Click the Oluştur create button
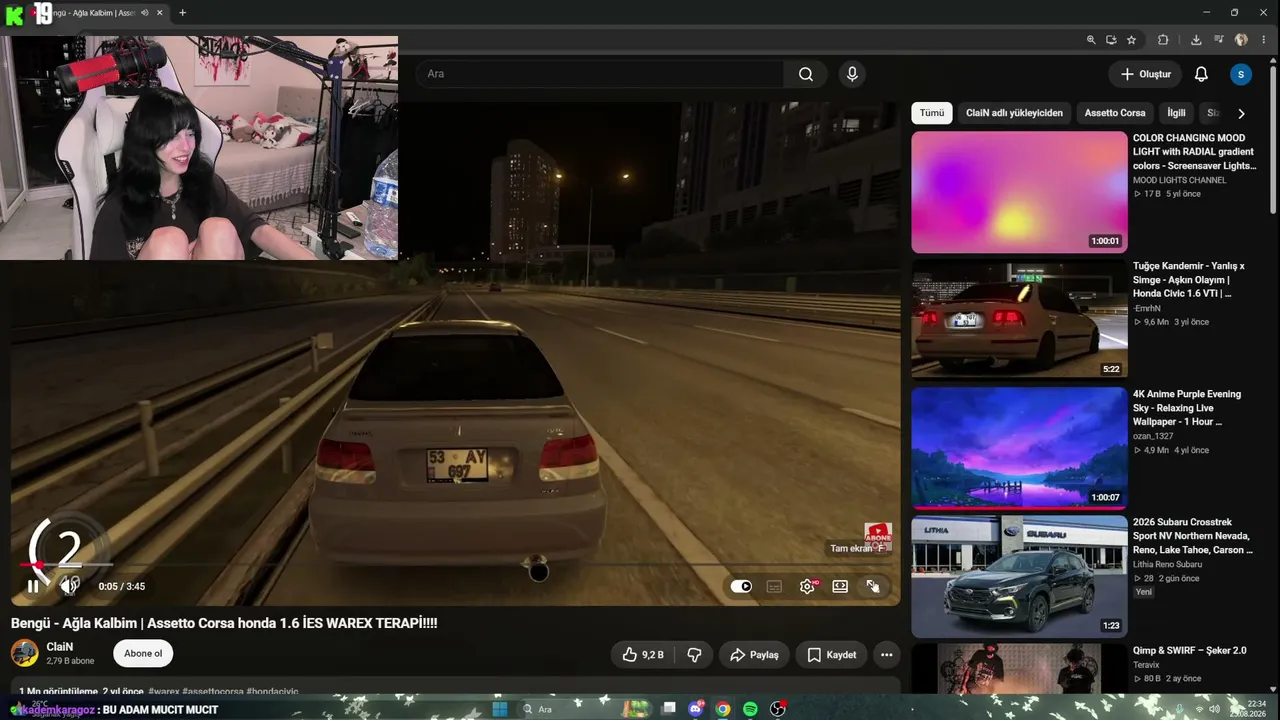This screenshot has height=720, width=1280. (x=1146, y=74)
